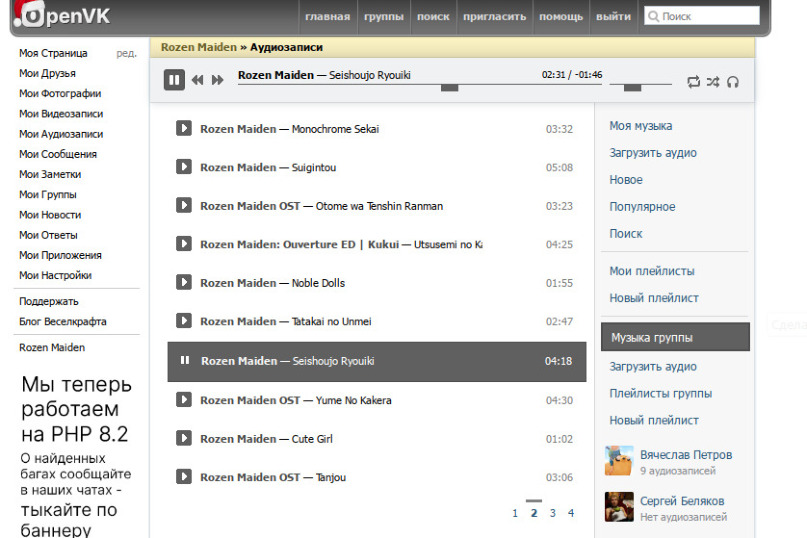
Task: Open Мои Видеозаписи
Action: click(x=61, y=114)
